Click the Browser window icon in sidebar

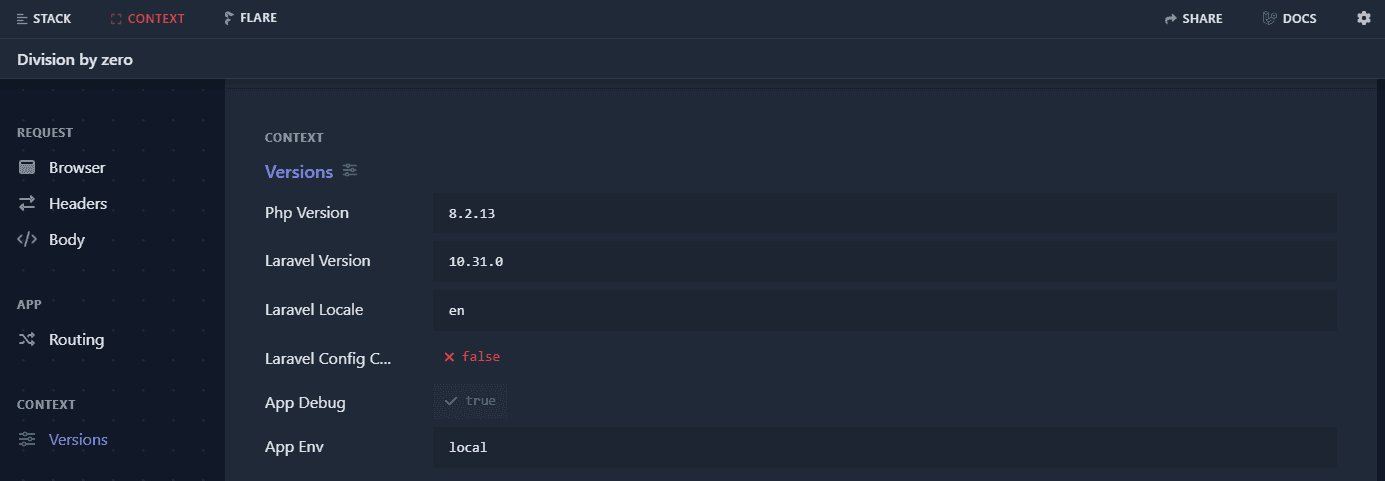pos(27,168)
